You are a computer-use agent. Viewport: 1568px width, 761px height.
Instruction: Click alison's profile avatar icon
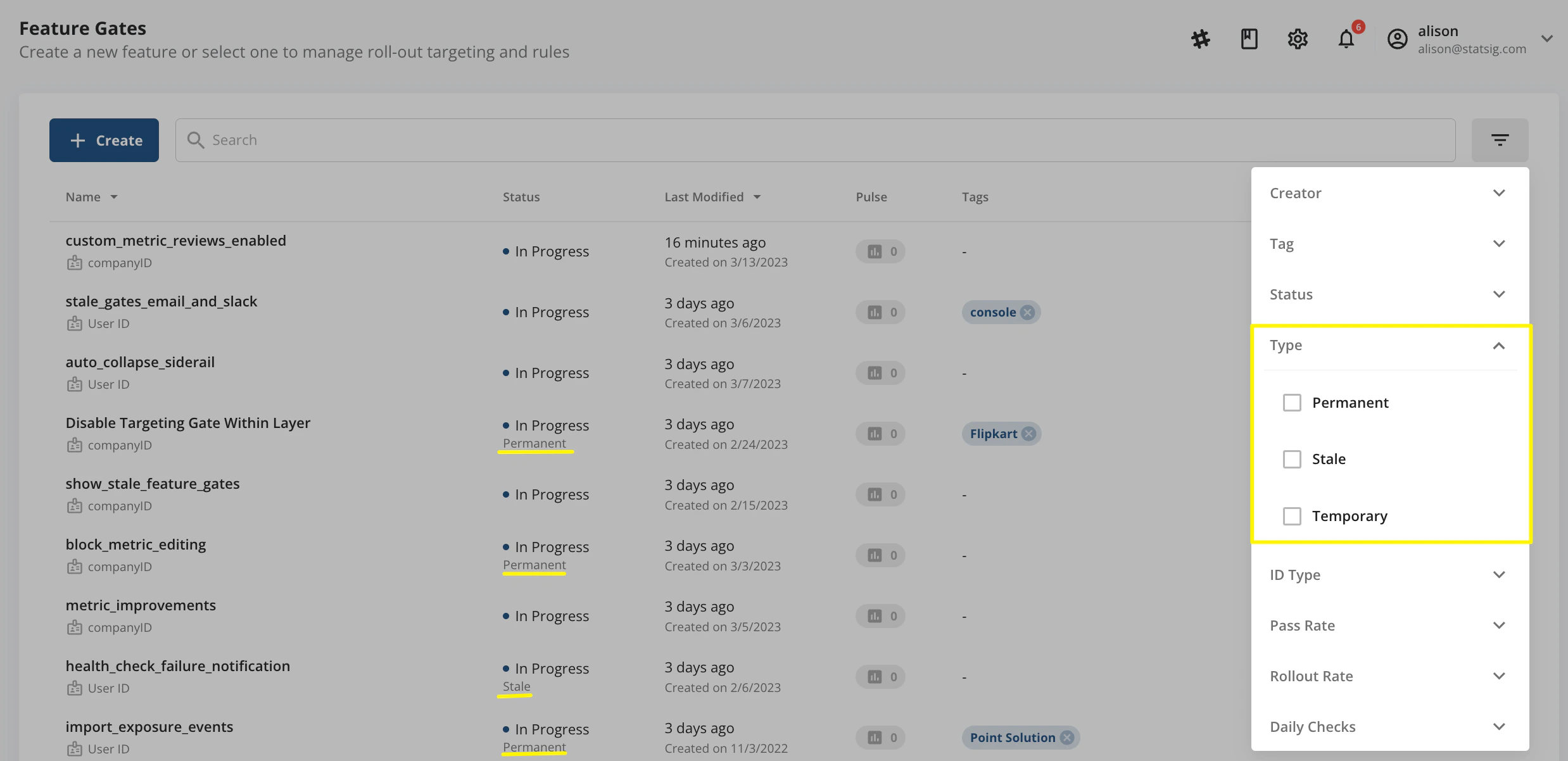1398,39
